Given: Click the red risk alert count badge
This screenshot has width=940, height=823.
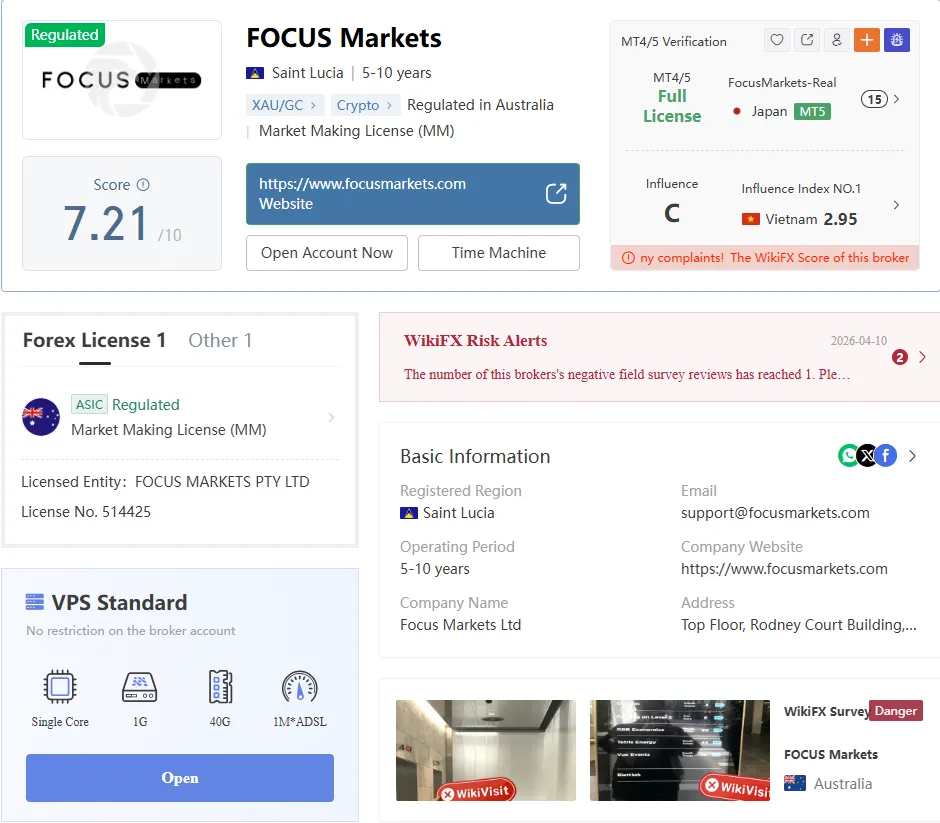Looking at the screenshot, I should pyautogui.click(x=899, y=357).
